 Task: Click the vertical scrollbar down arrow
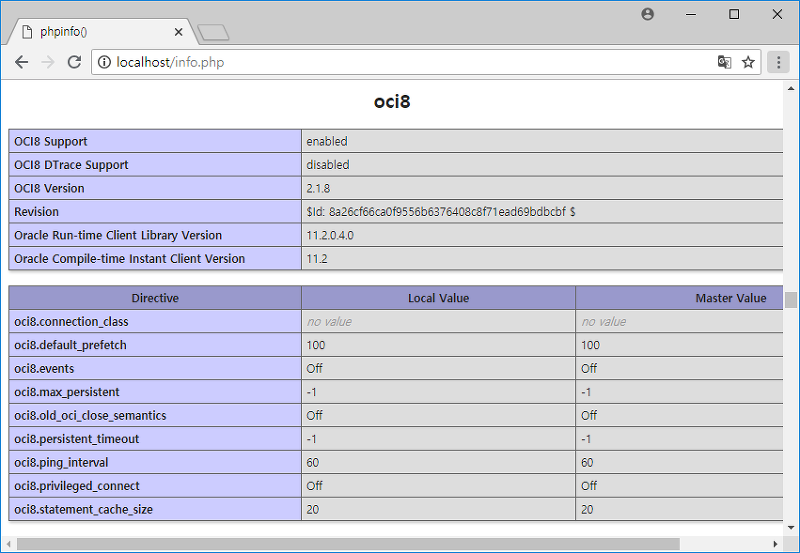tap(791, 527)
